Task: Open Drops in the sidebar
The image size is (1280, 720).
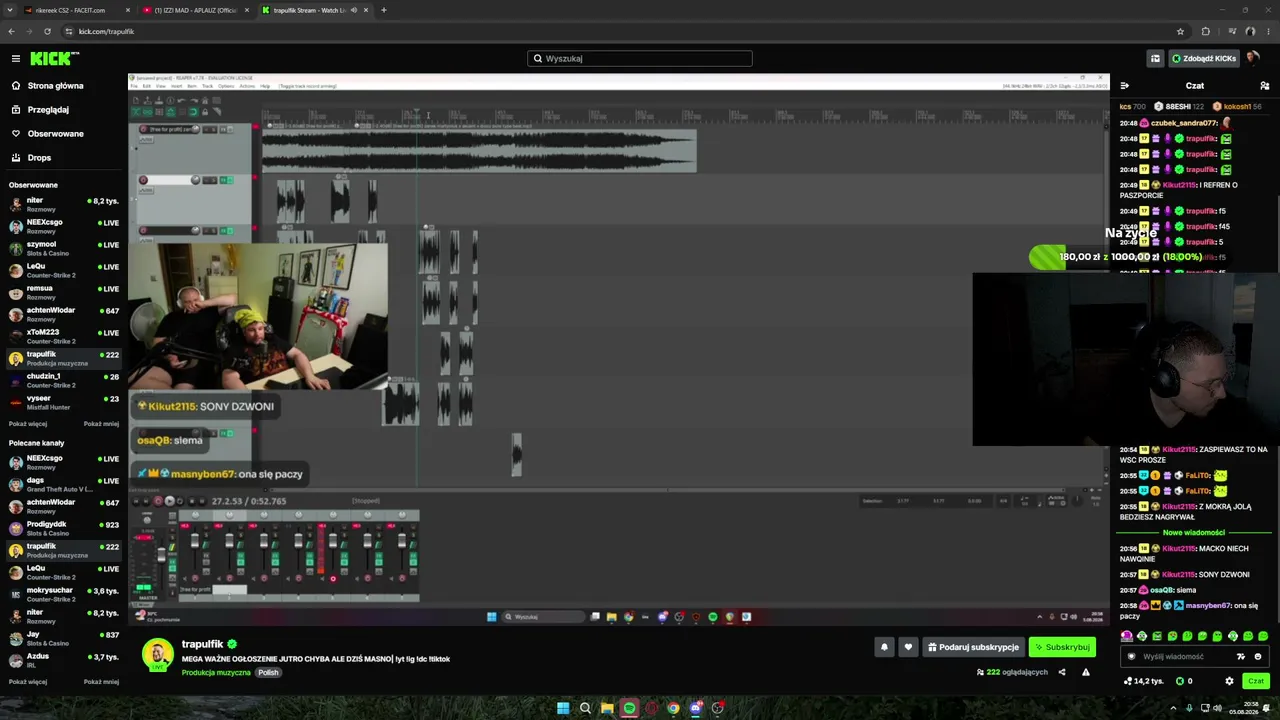Action: coord(39,158)
